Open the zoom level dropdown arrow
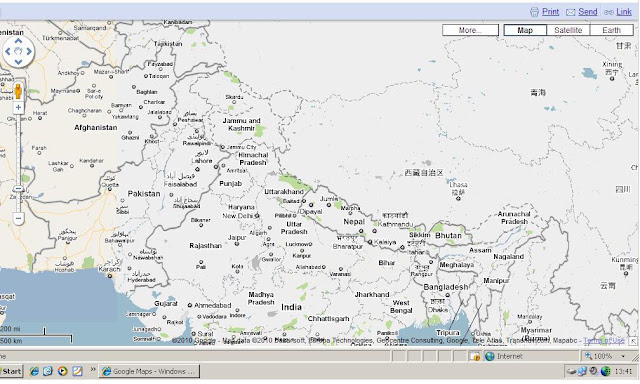This screenshot has width=640, height=384. pos(623,356)
